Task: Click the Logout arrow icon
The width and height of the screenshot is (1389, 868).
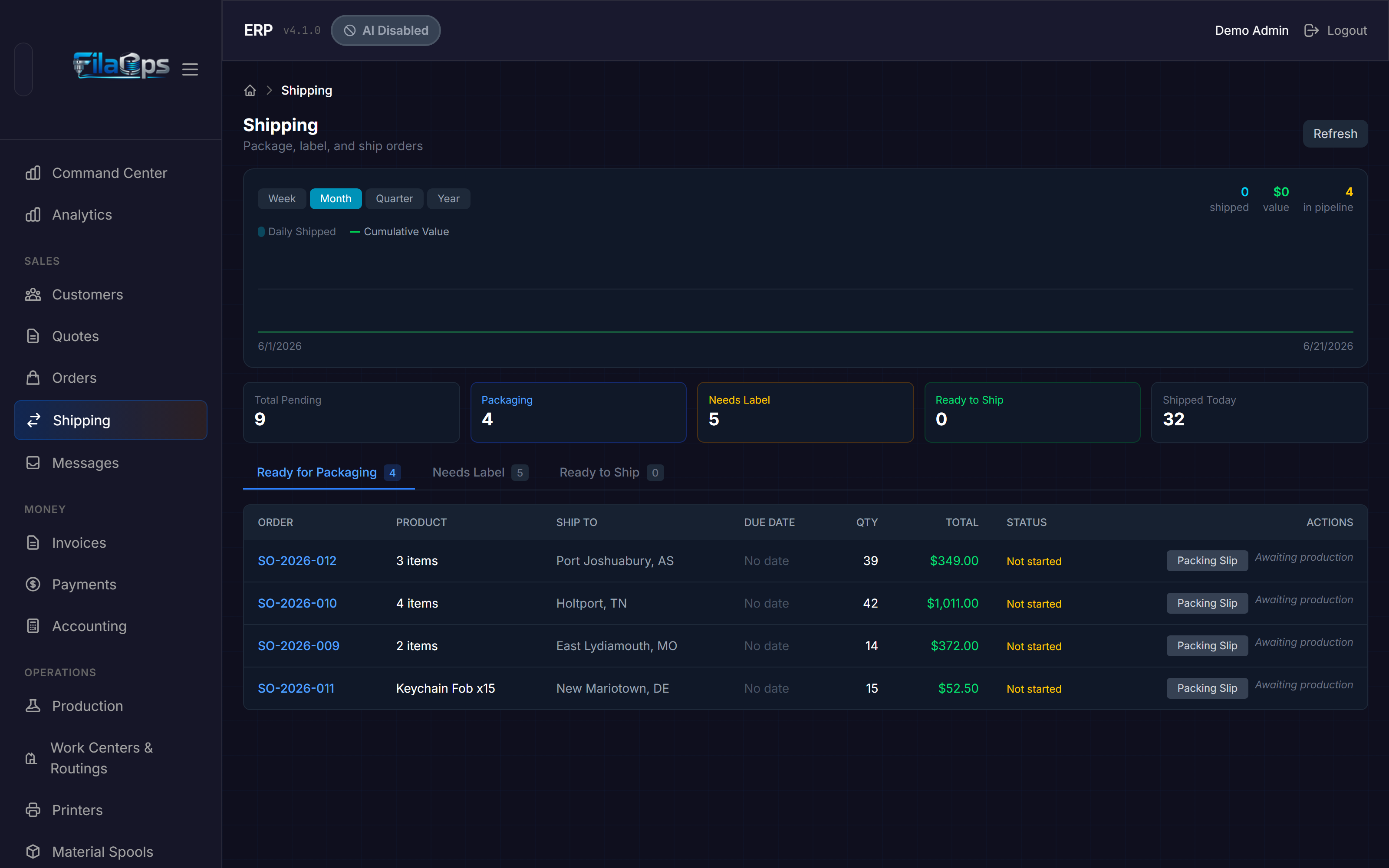Action: click(x=1311, y=30)
